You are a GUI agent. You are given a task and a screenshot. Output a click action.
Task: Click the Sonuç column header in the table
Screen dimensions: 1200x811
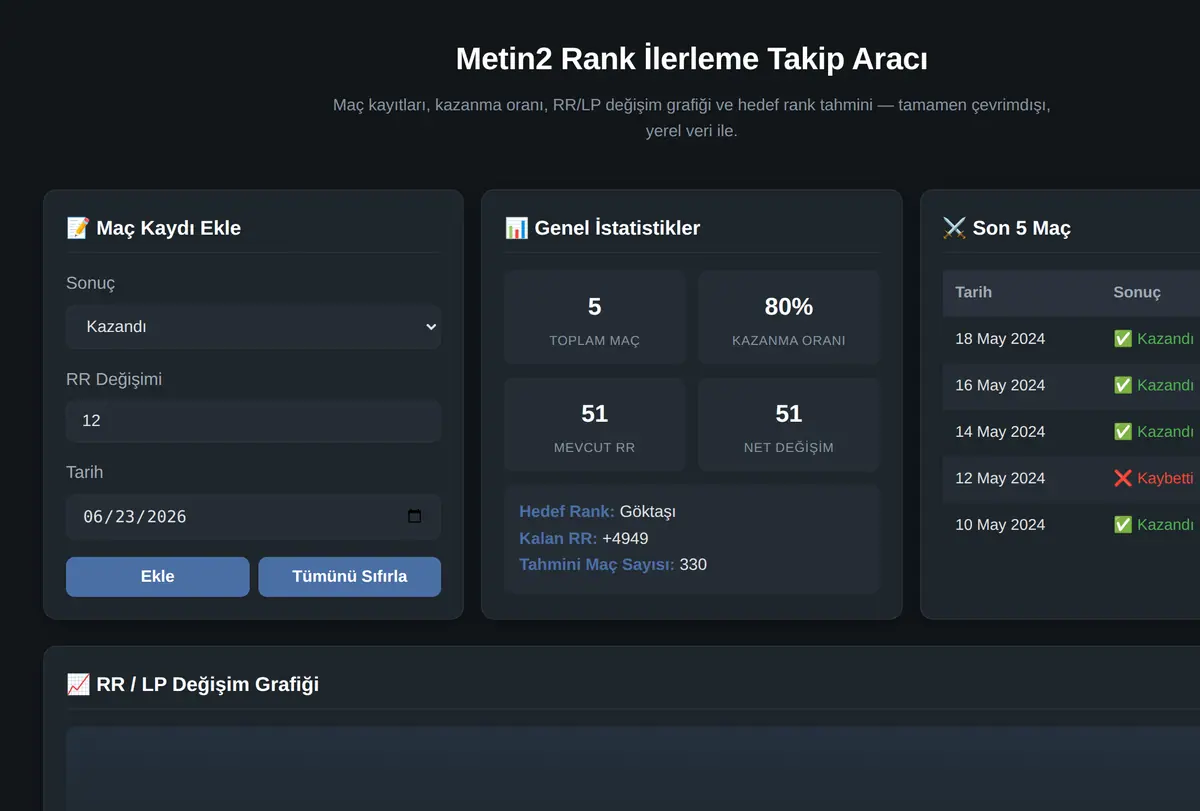1137,292
